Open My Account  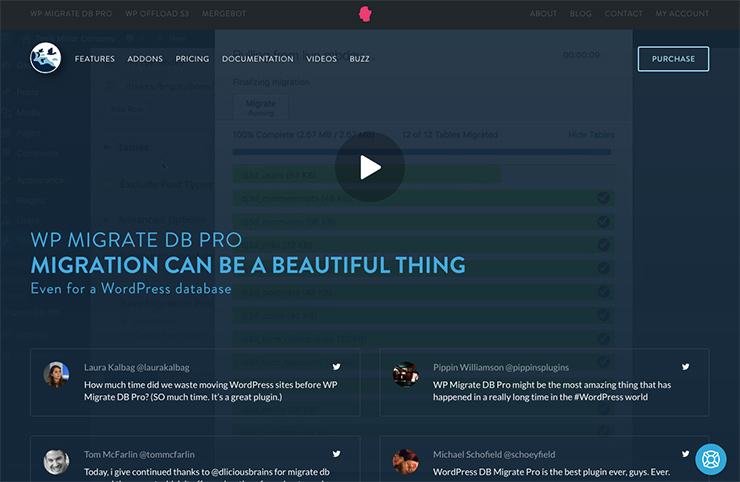pyautogui.click(x=682, y=14)
